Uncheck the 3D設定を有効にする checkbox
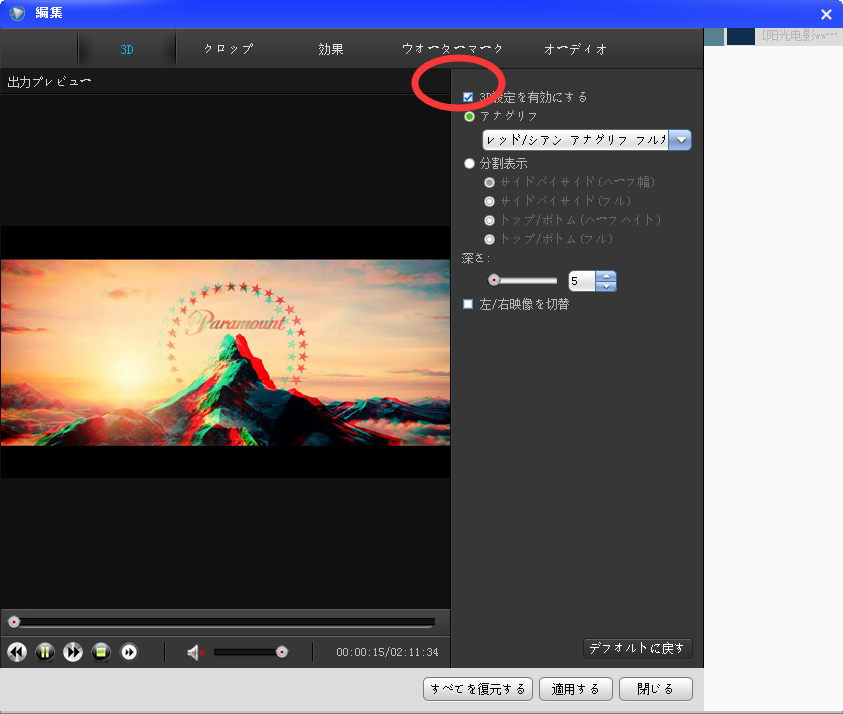 468,98
